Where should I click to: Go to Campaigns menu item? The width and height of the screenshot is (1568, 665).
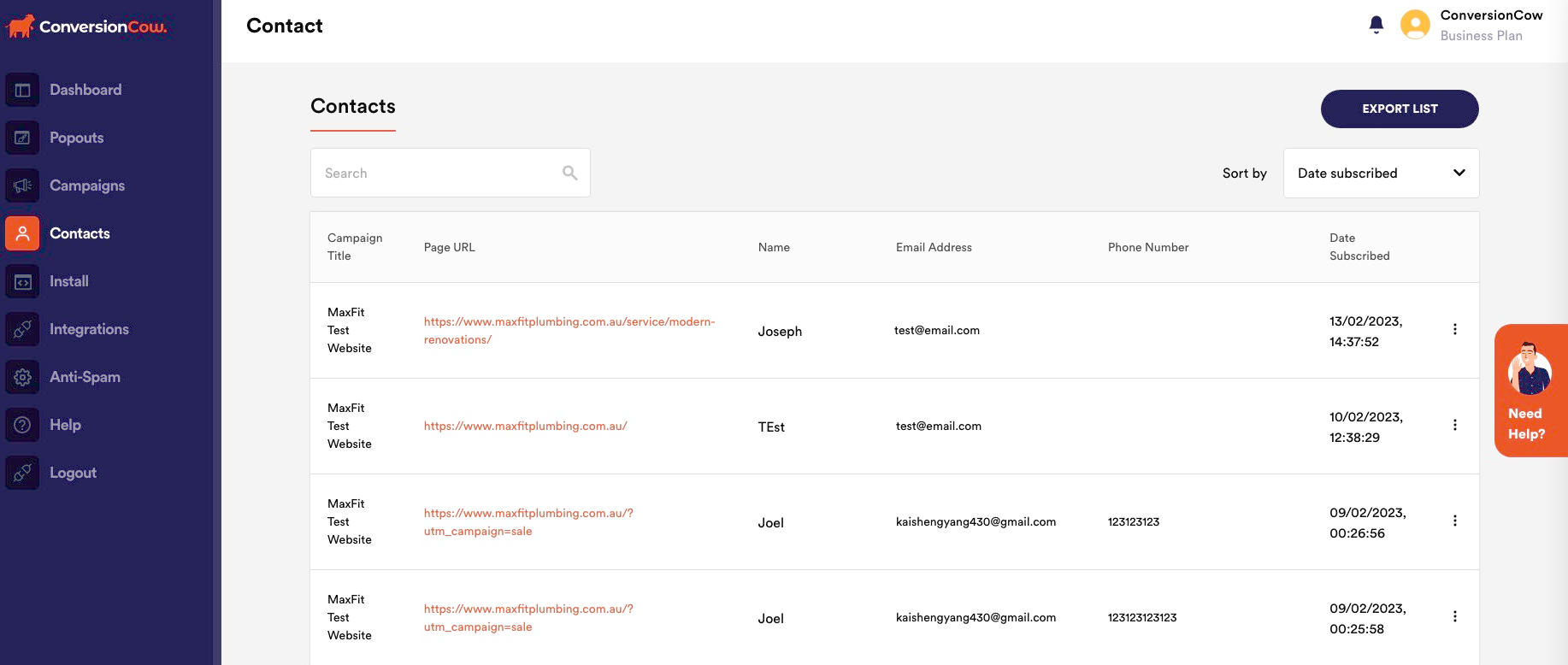(87, 185)
